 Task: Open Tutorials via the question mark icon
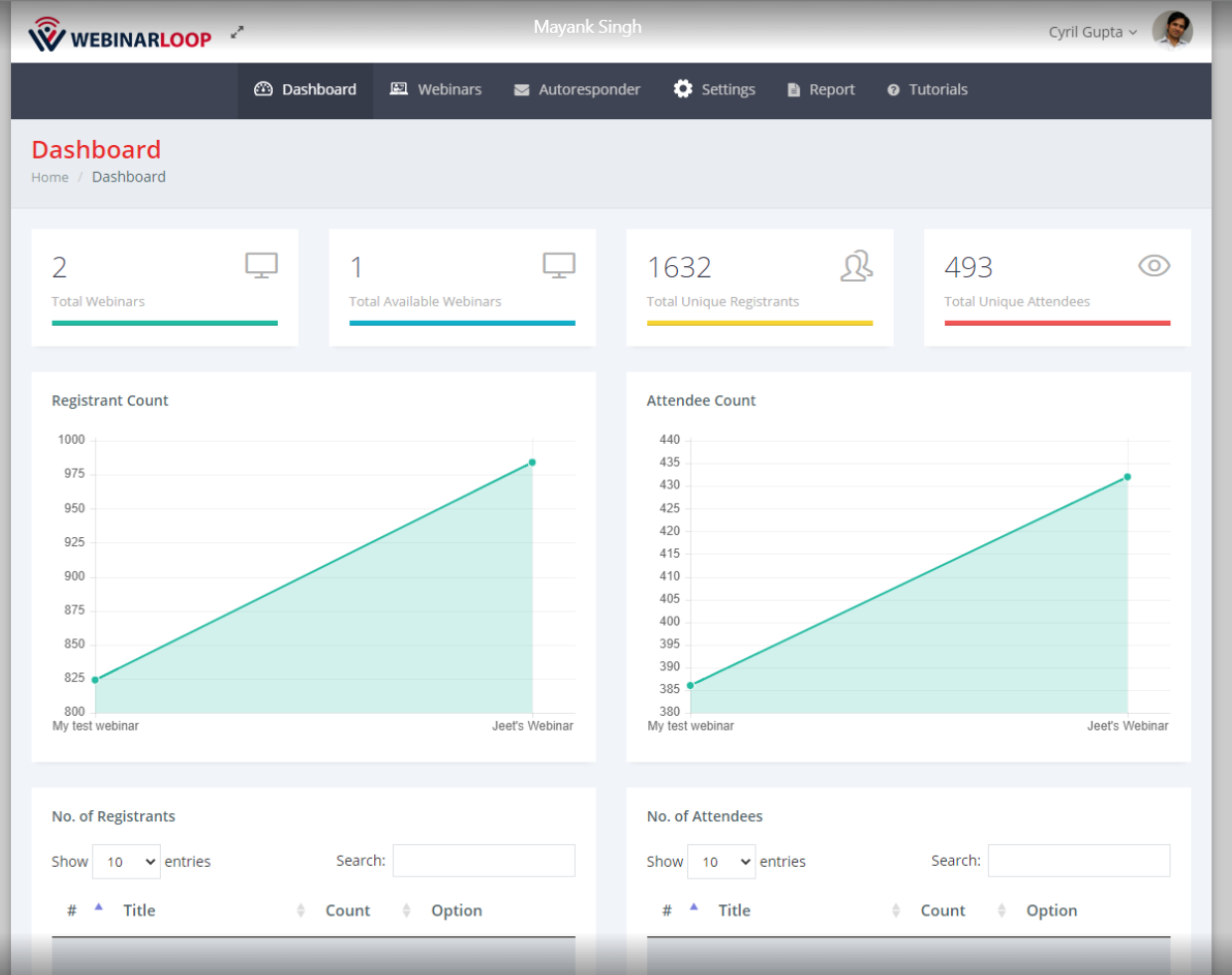point(892,89)
